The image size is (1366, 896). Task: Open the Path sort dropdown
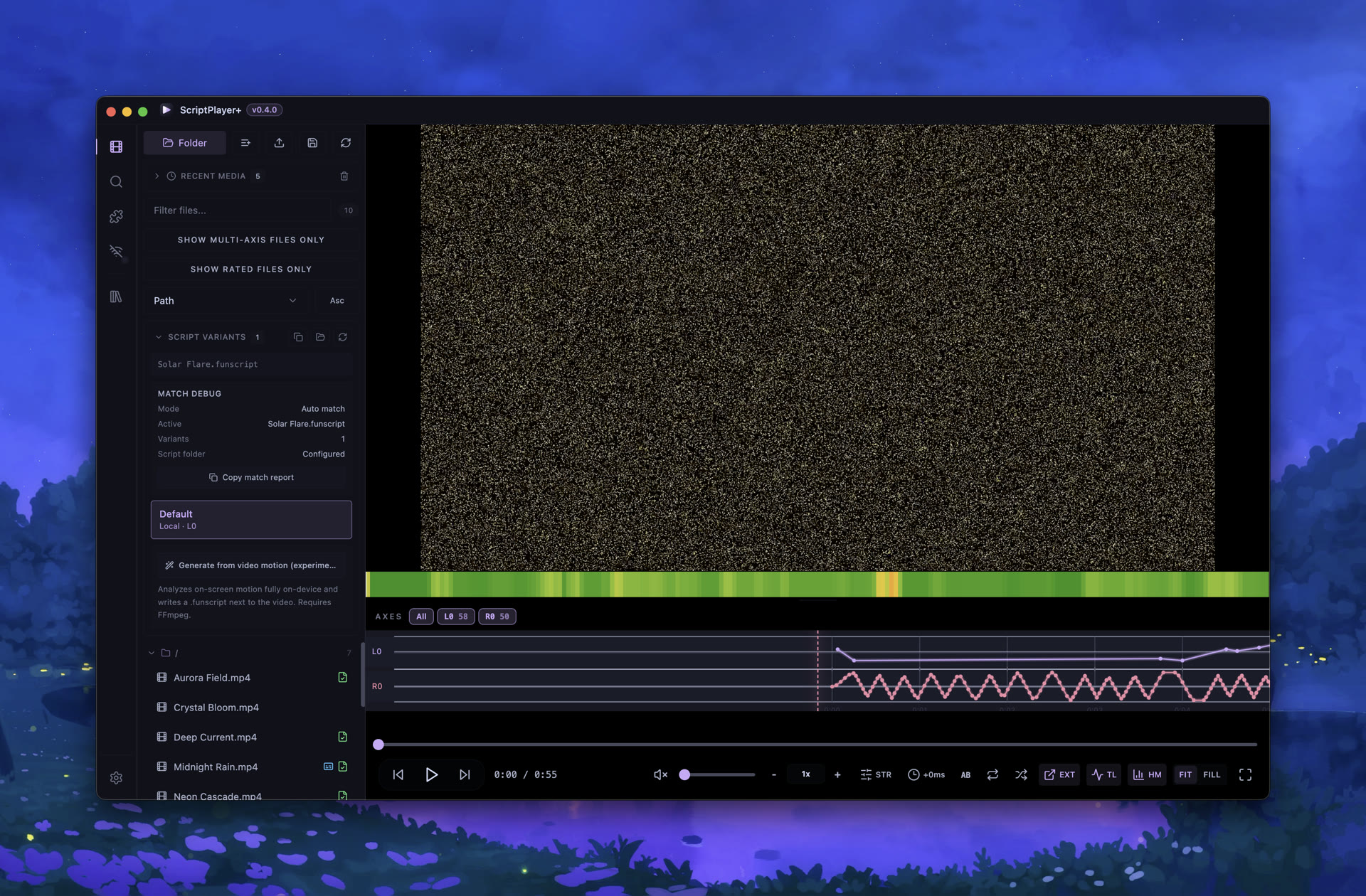coord(226,301)
